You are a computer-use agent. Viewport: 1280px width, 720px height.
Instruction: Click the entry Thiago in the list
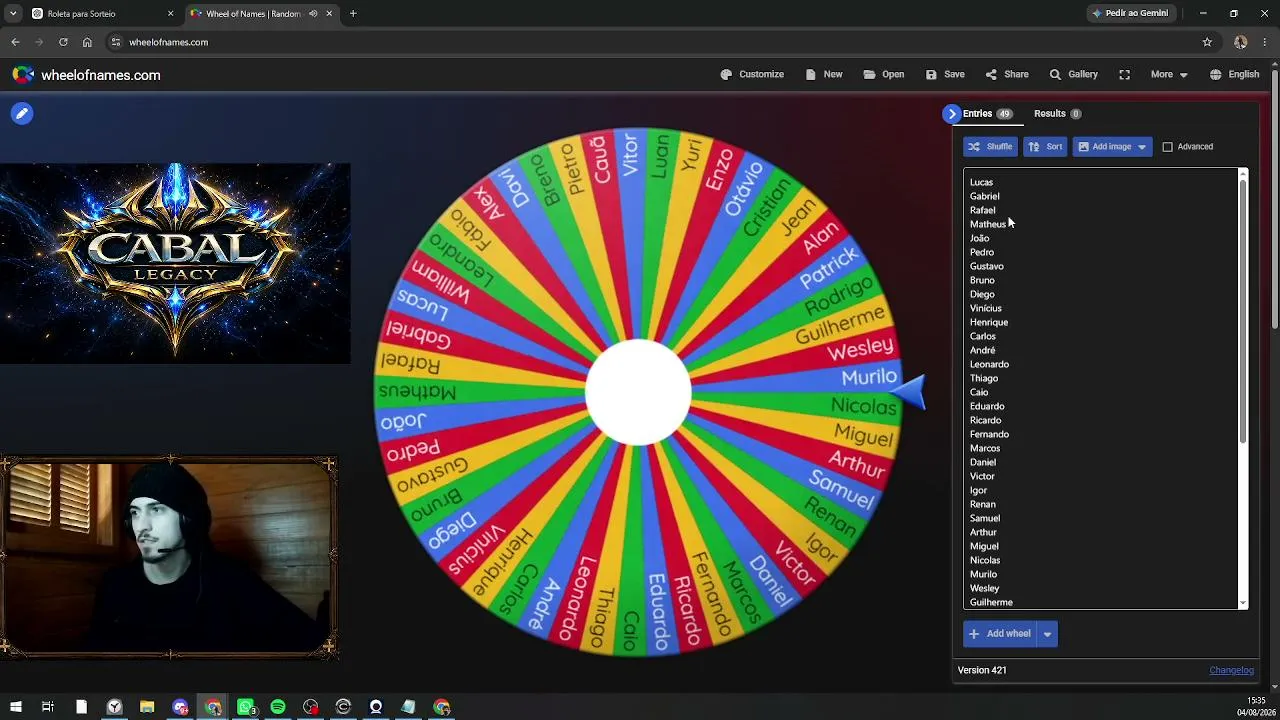(983, 379)
